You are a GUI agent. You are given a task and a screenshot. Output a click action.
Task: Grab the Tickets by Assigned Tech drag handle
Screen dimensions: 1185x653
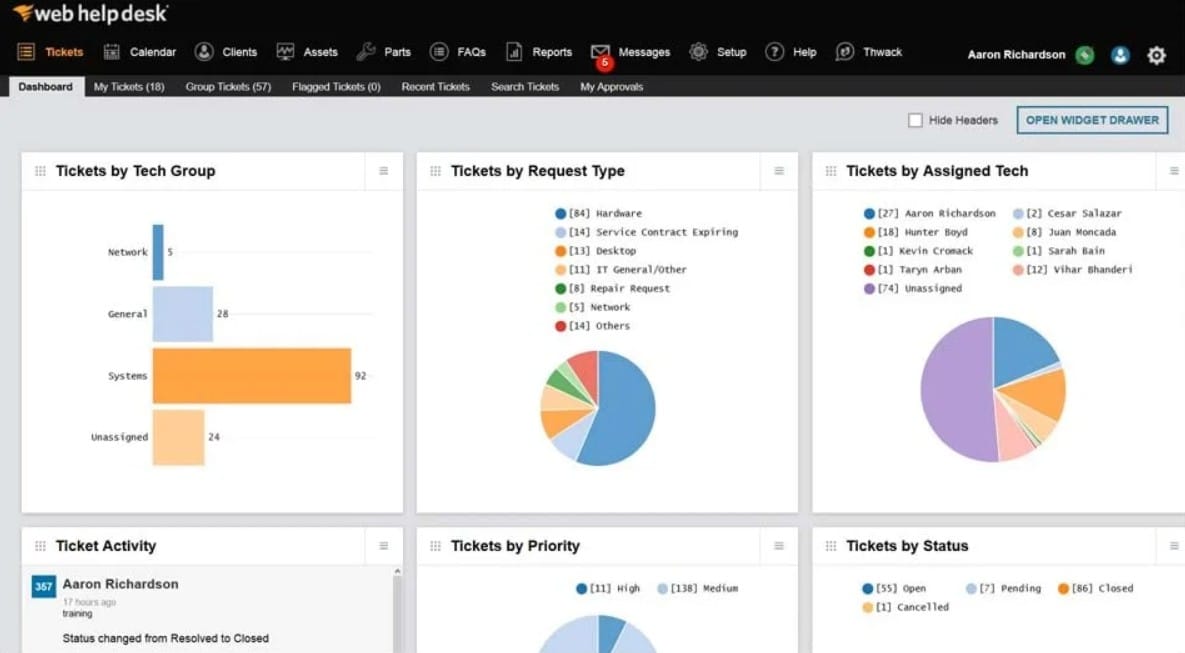click(x=831, y=171)
